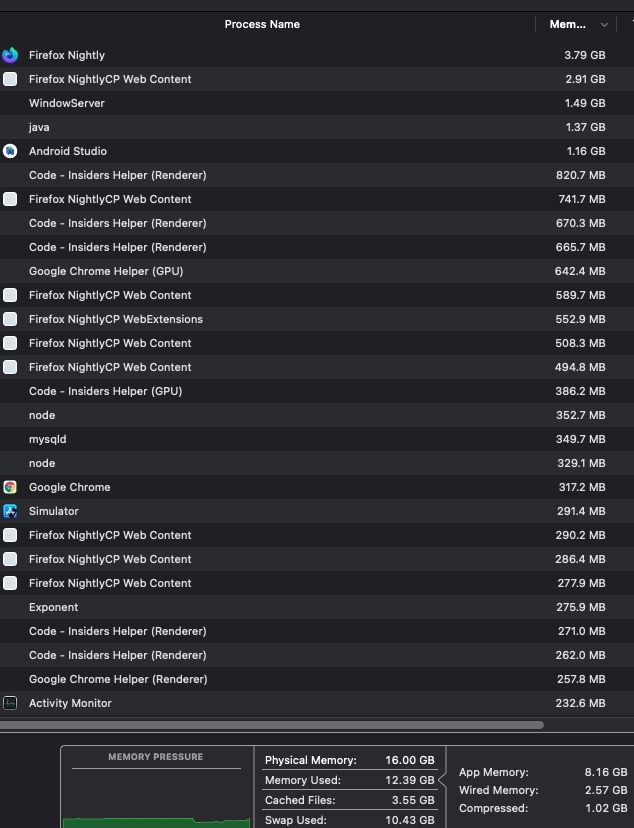Click the Firefox Nightly app icon

[10, 55]
